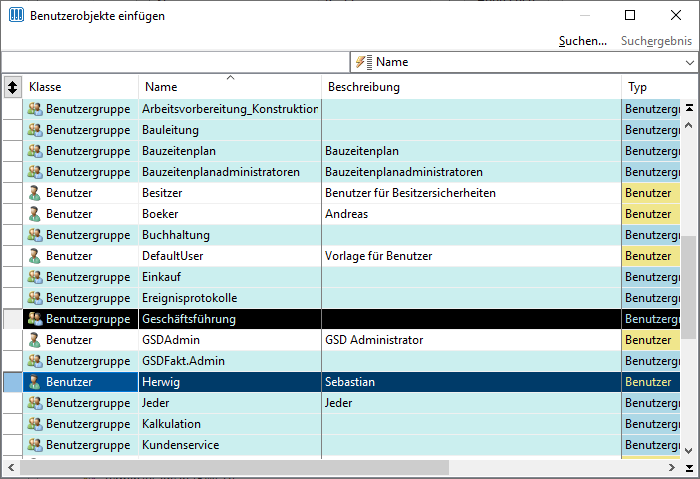
Task: Select the Bauleitung name cell
Action: (x=230, y=130)
